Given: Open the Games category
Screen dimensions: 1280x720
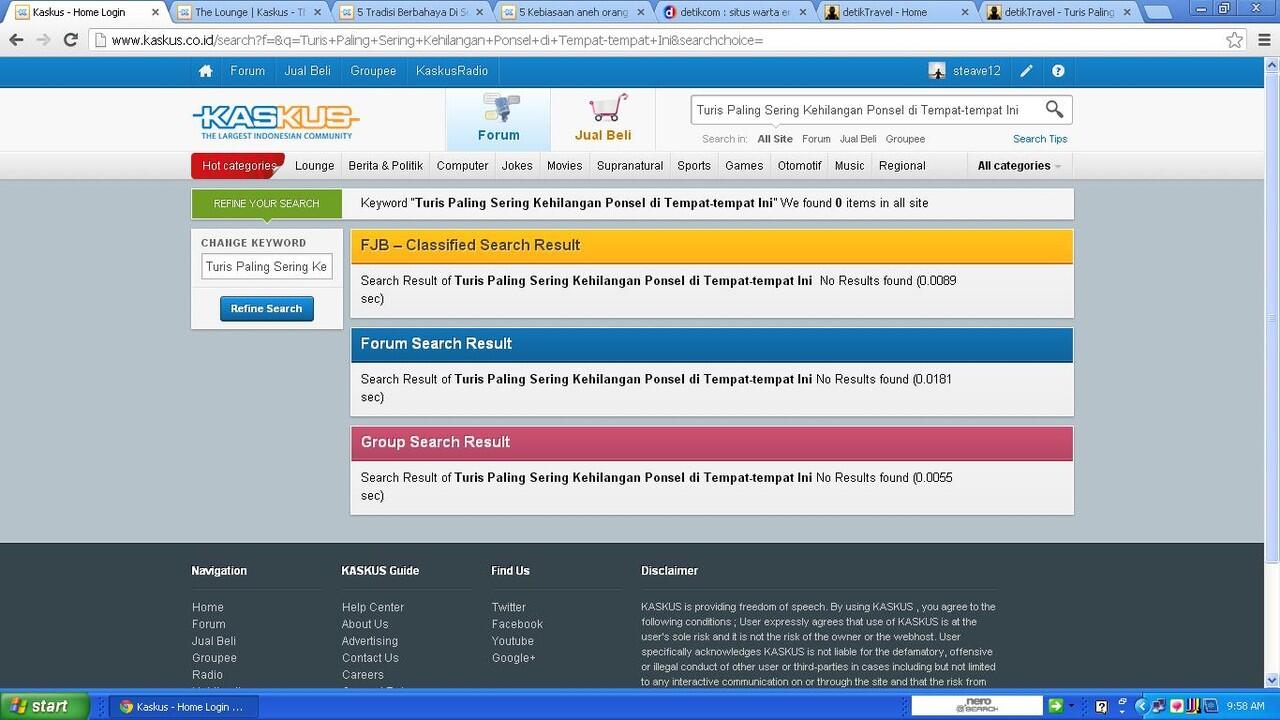Looking at the screenshot, I should pos(744,166).
